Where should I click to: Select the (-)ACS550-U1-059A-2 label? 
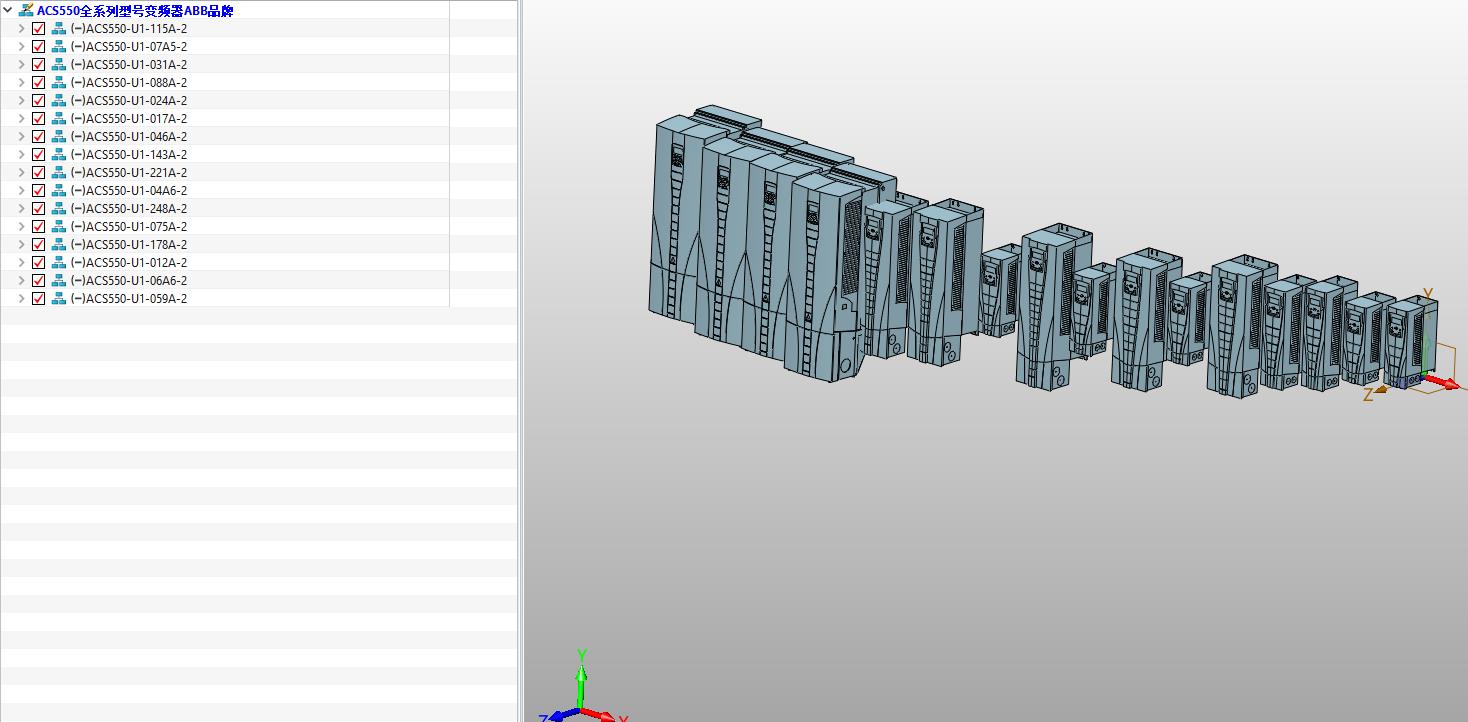point(129,299)
